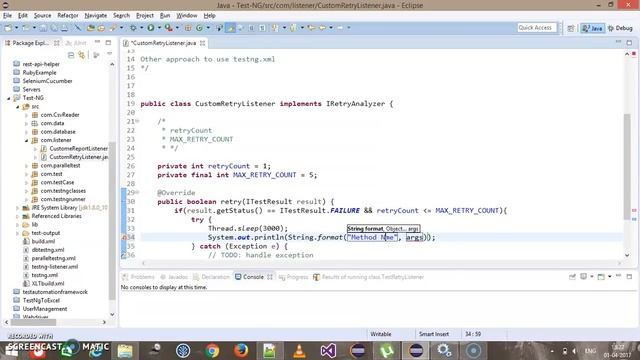
Task: Click the Open Perspective icon
Action: (571, 28)
